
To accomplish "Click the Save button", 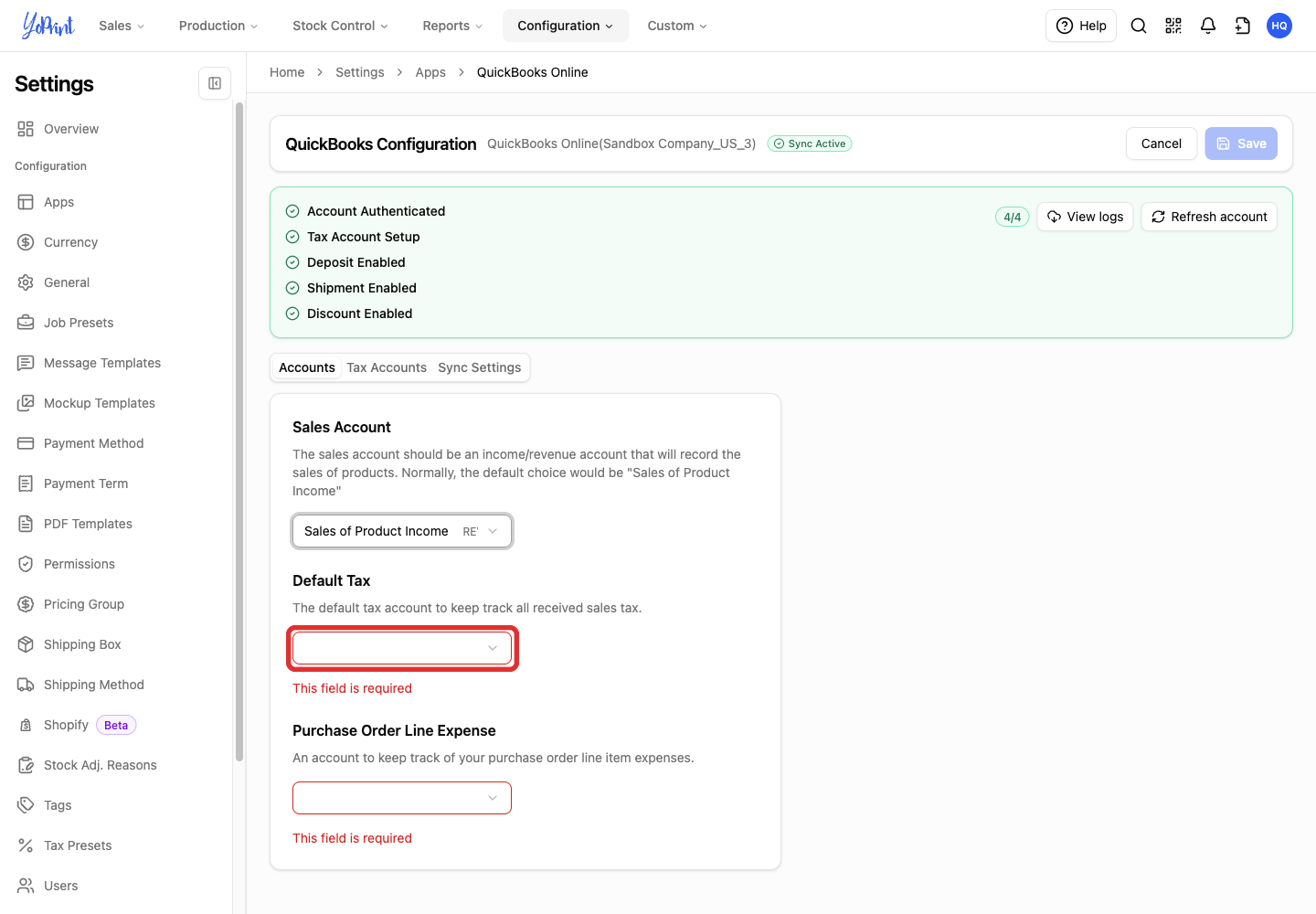I will [1241, 143].
